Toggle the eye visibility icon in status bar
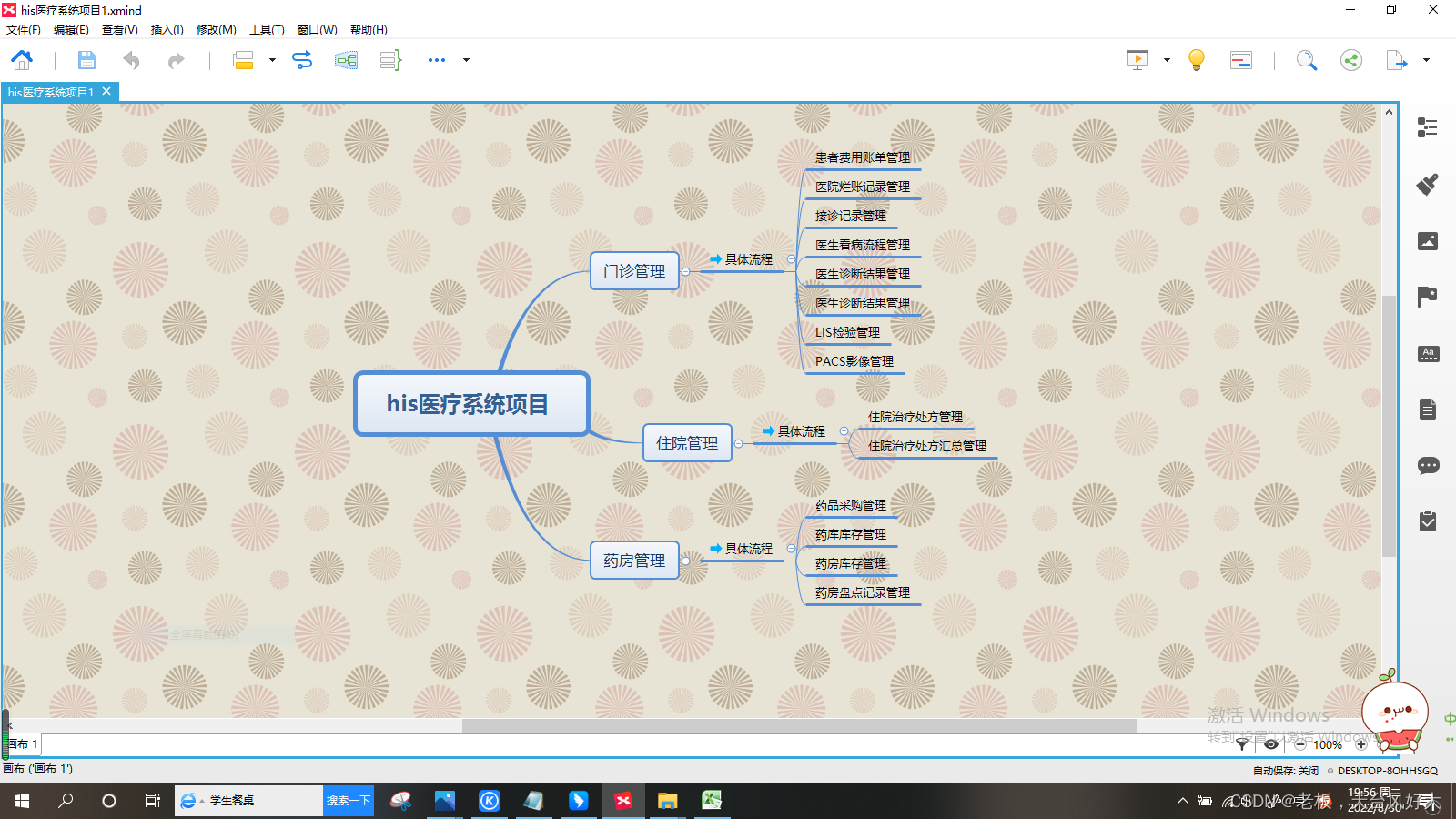This screenshot has height=819, width=1456. [x=1271, y=744]
